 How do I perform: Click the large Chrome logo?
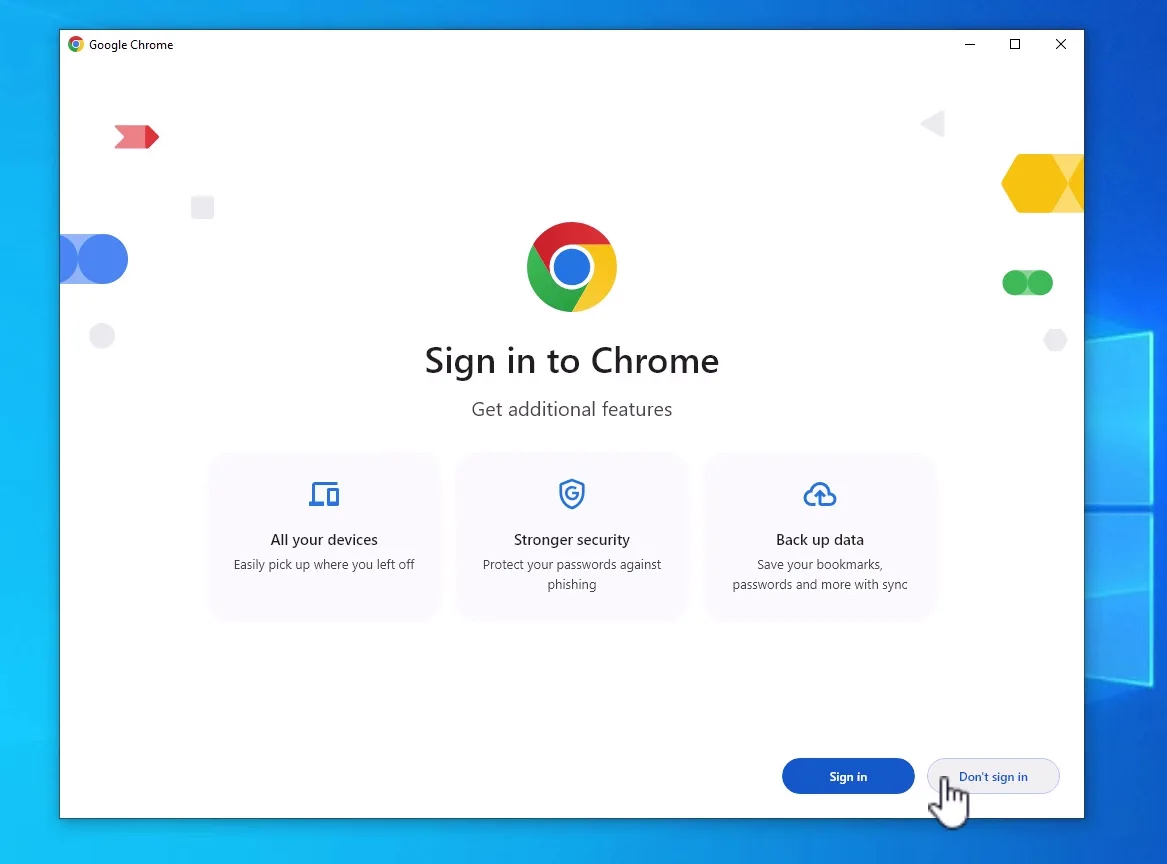(x=572, y=266)
